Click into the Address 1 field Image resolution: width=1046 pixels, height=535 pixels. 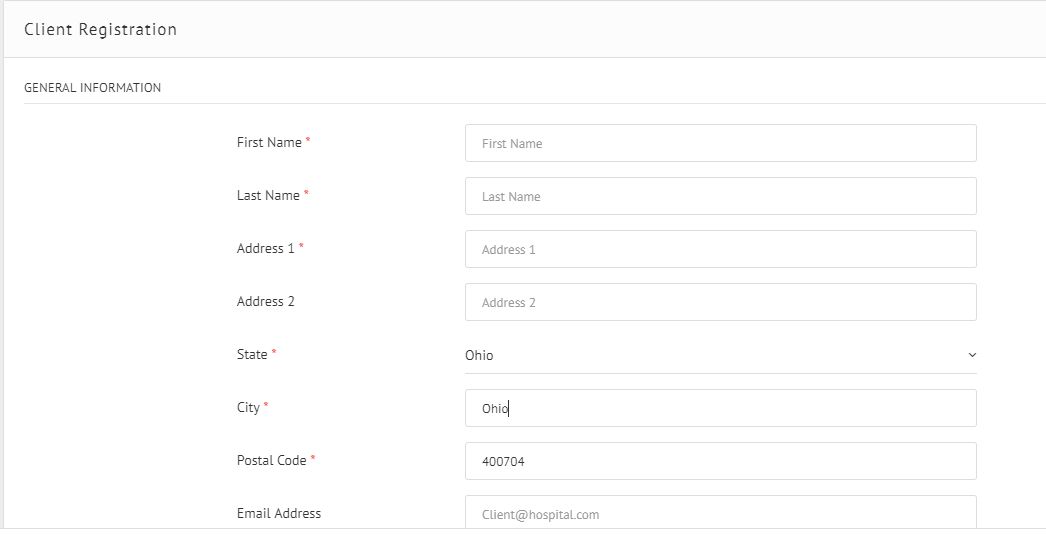point(720,249)
